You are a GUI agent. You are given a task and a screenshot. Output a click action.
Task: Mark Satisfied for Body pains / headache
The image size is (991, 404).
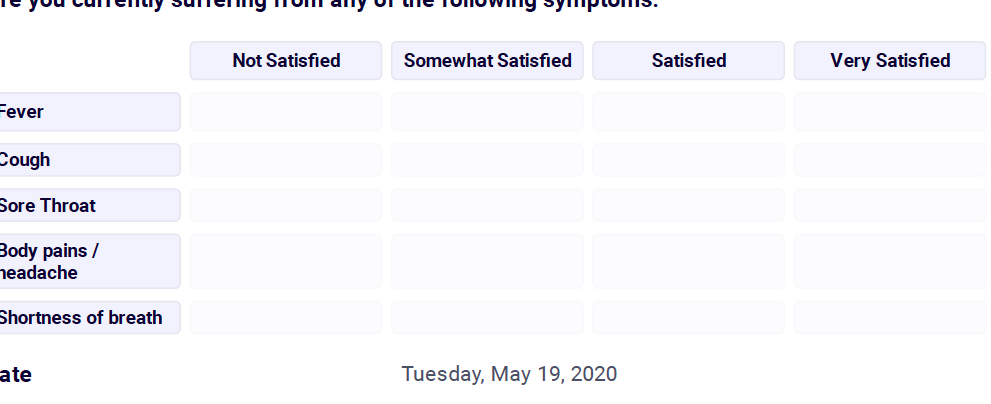(688, 261)
